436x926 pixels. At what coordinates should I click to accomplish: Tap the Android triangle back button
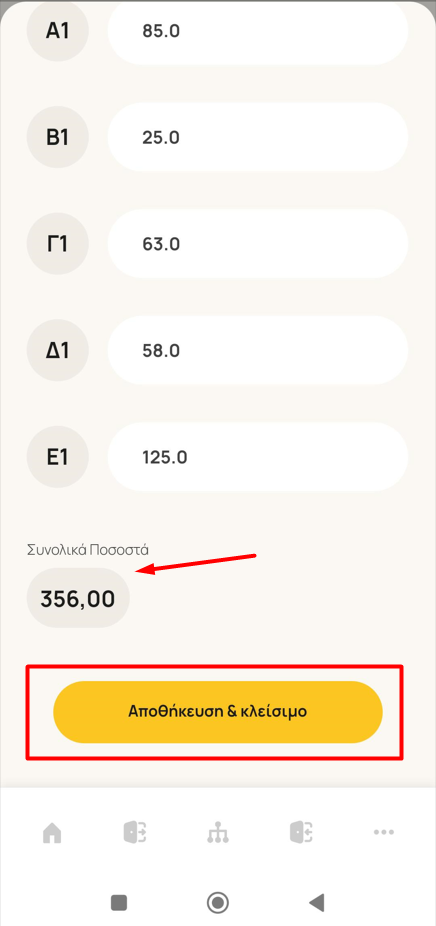tap(317, 902)
